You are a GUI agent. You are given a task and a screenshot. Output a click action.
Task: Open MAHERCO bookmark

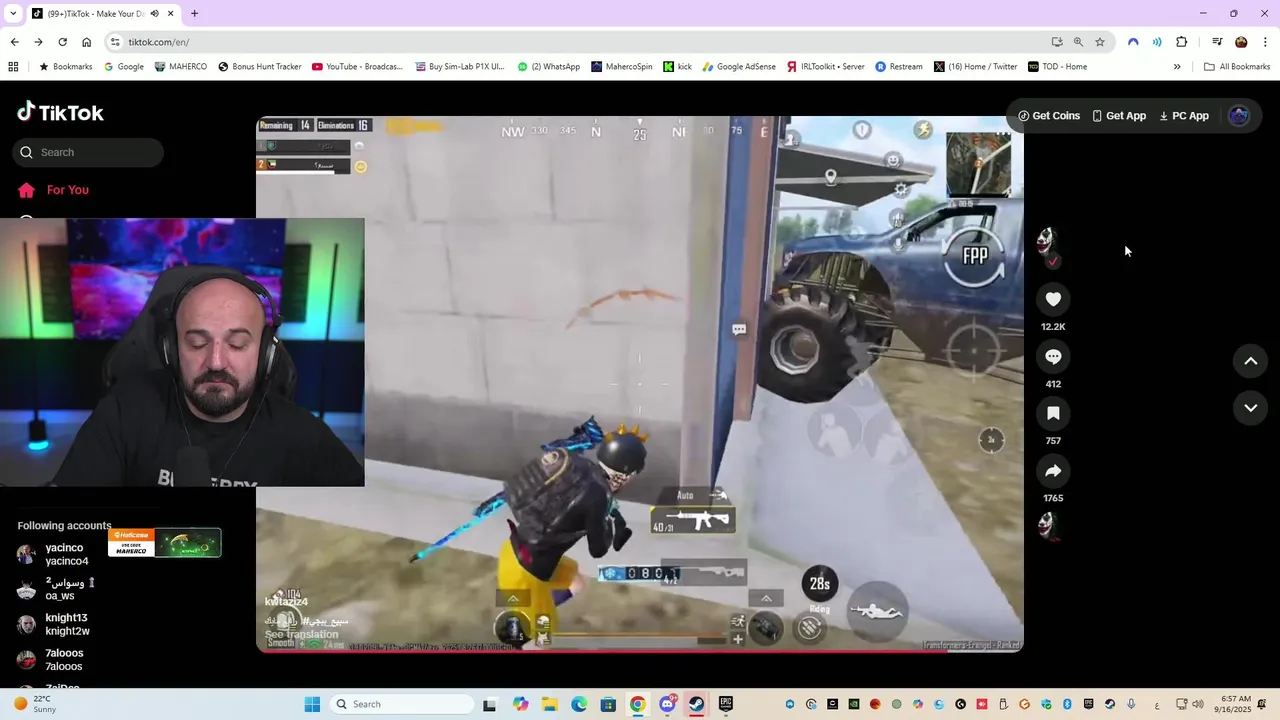(181, 67)
